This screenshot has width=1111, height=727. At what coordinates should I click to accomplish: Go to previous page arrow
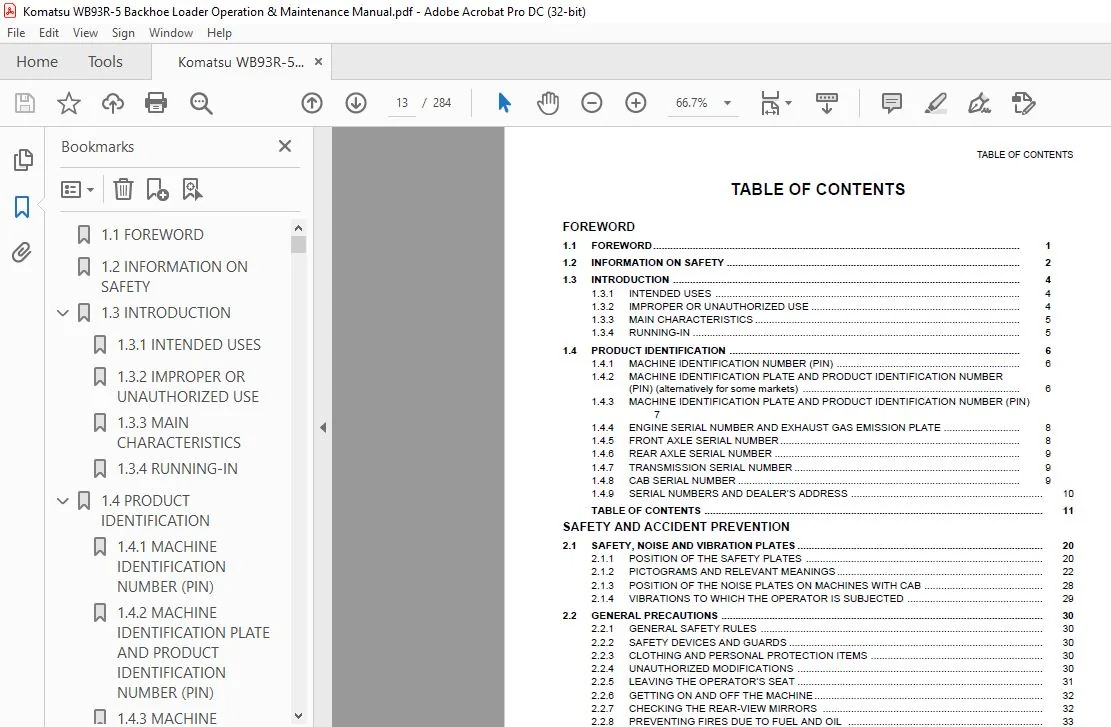[312, 103]
